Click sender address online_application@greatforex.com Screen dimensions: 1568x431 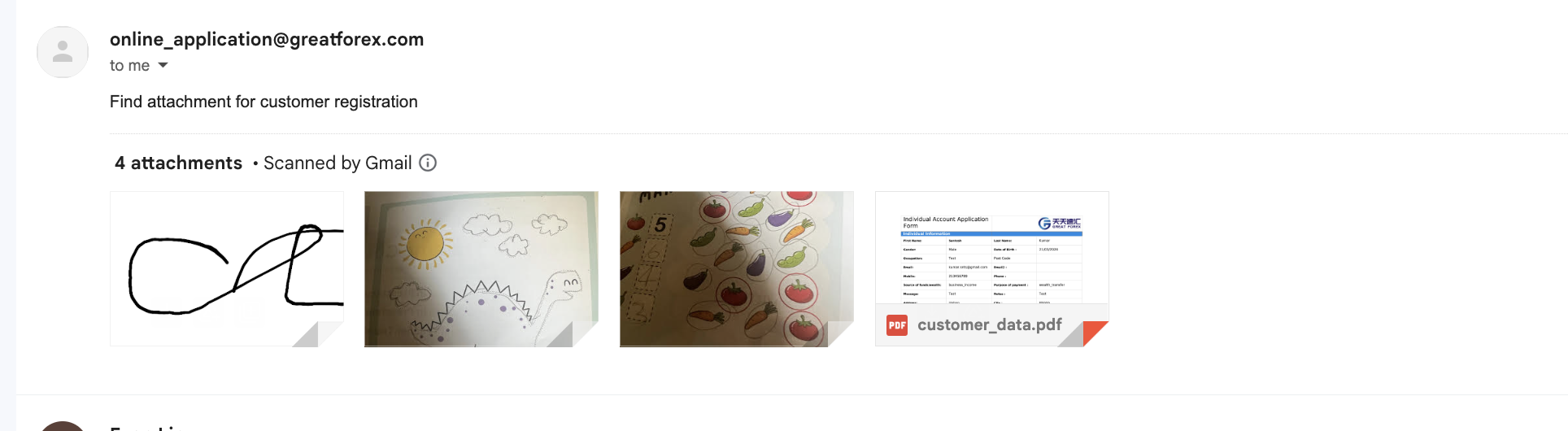pos(267,39)
